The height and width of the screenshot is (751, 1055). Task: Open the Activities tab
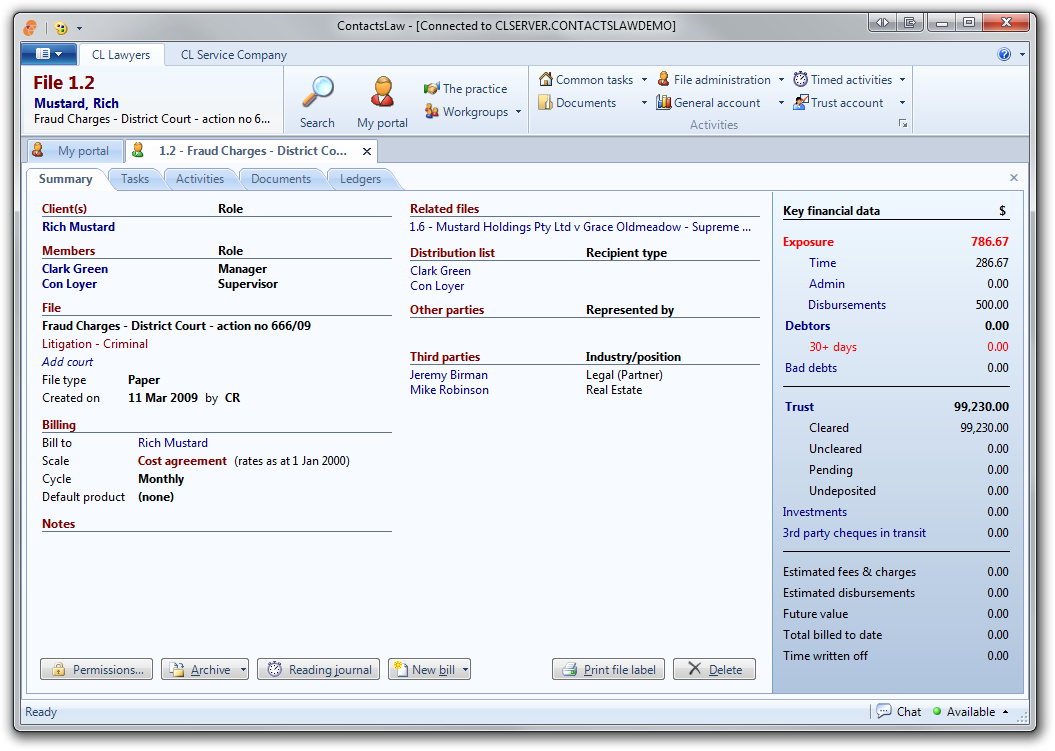(x=200, y=179)
